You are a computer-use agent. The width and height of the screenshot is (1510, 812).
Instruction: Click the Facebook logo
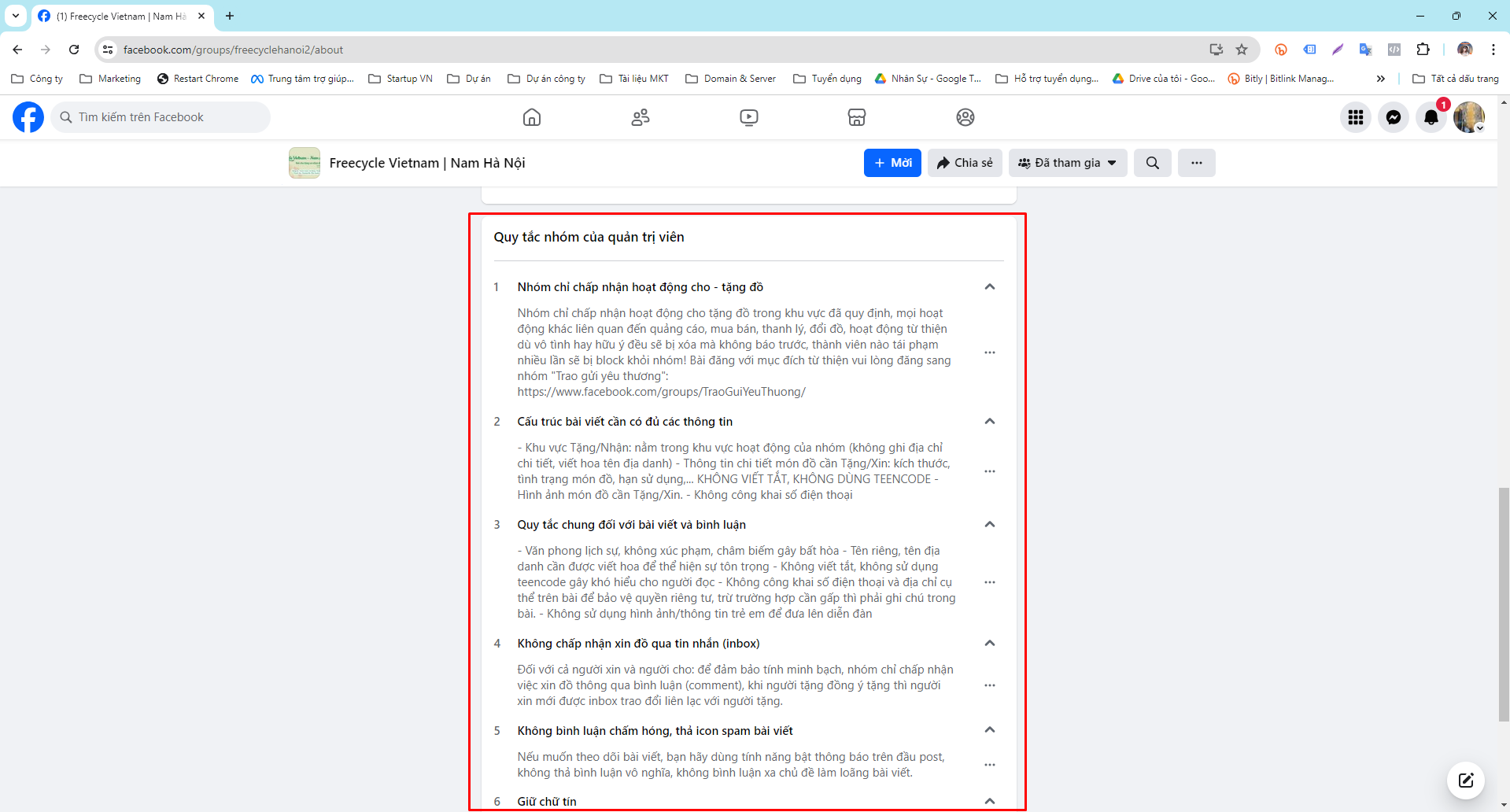(x=27, y=116)
